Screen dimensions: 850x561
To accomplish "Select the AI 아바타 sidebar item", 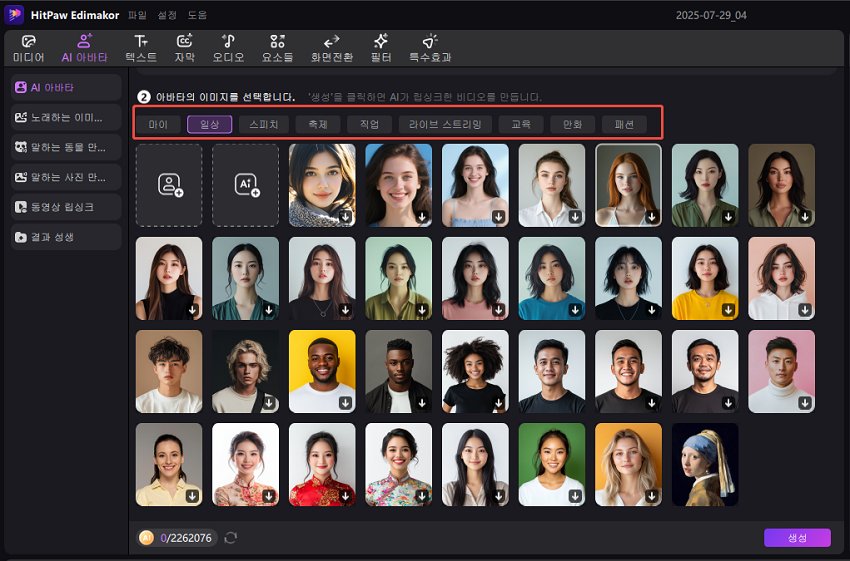I will point(66,87).
